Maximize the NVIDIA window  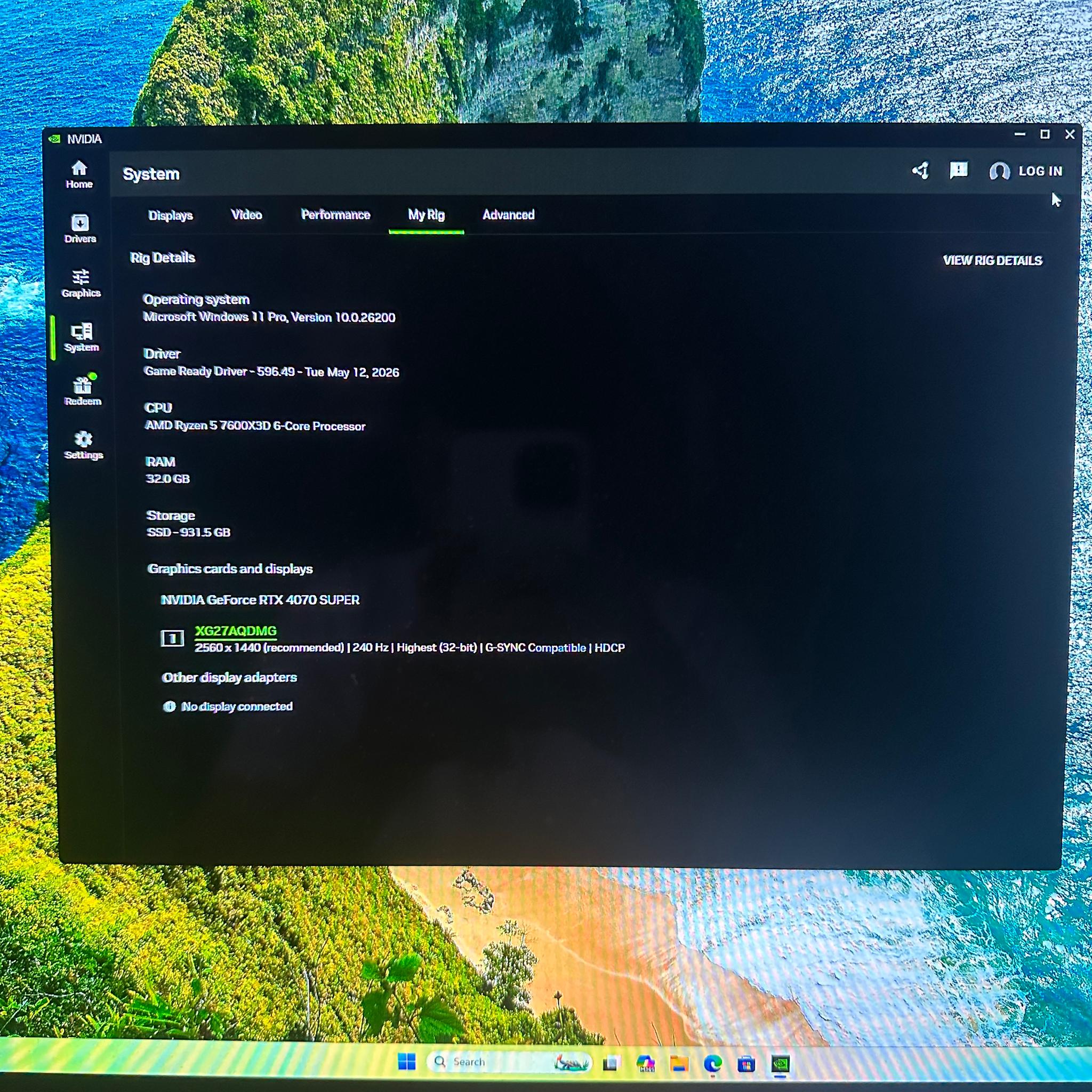click(x=1045, y=134)
